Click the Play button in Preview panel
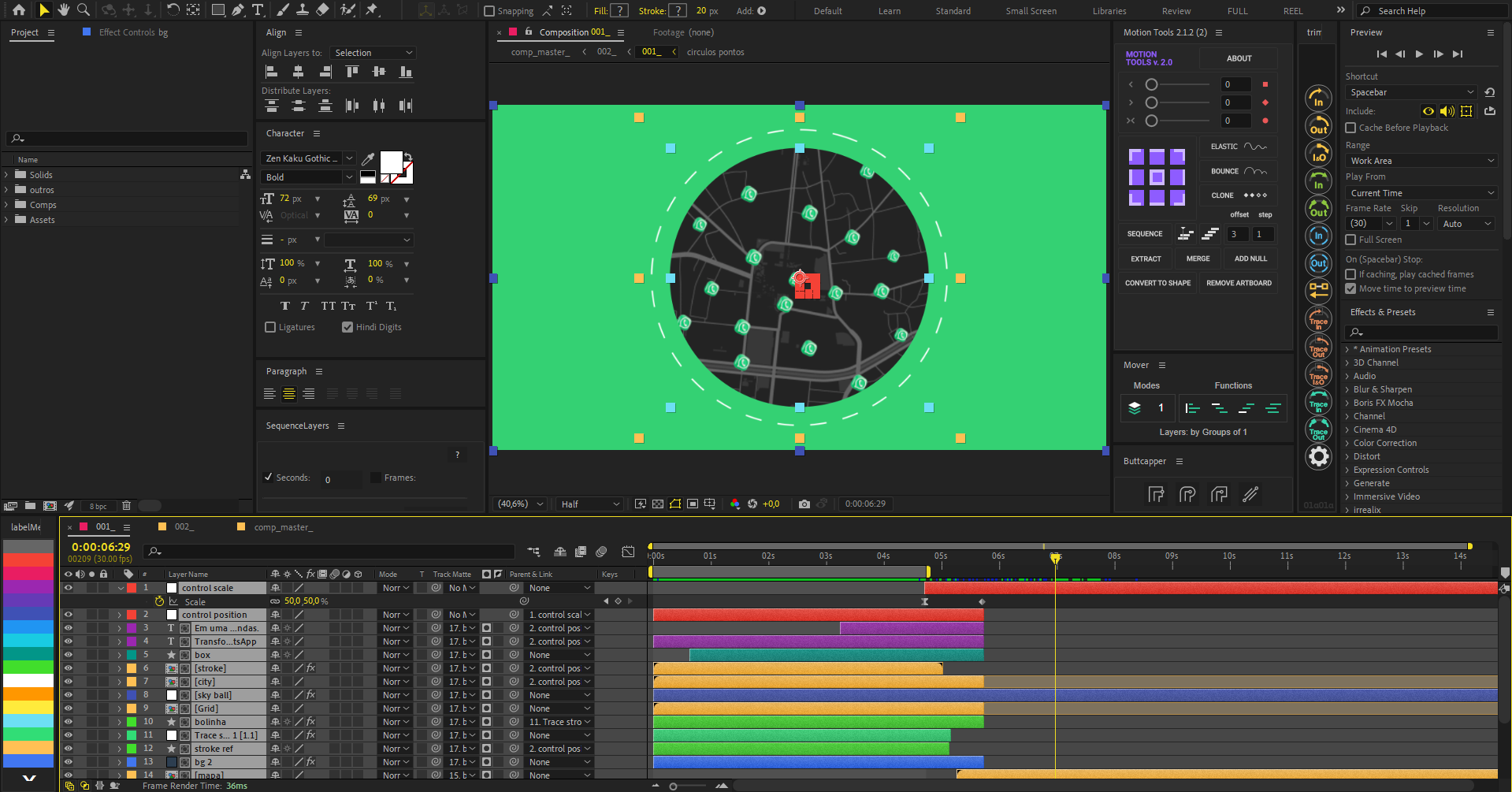The height and width of the screenshot is (792, 1512). [x=1419, y=54]
